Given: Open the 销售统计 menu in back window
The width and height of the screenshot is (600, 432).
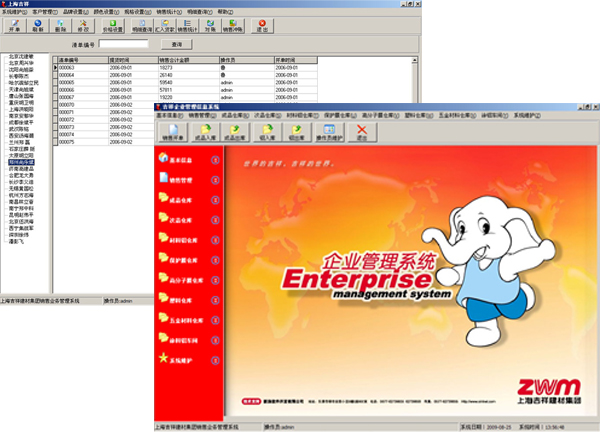Looking at the screenshot, I should click(x=166, y=11).
